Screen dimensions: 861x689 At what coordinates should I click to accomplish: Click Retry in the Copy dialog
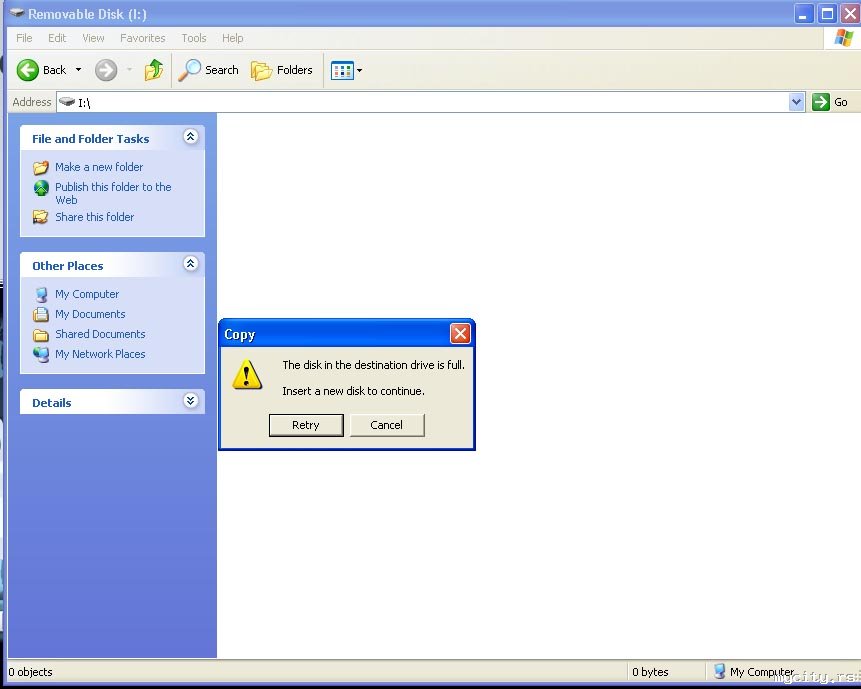pyautogui.click(x=306, y=425)
